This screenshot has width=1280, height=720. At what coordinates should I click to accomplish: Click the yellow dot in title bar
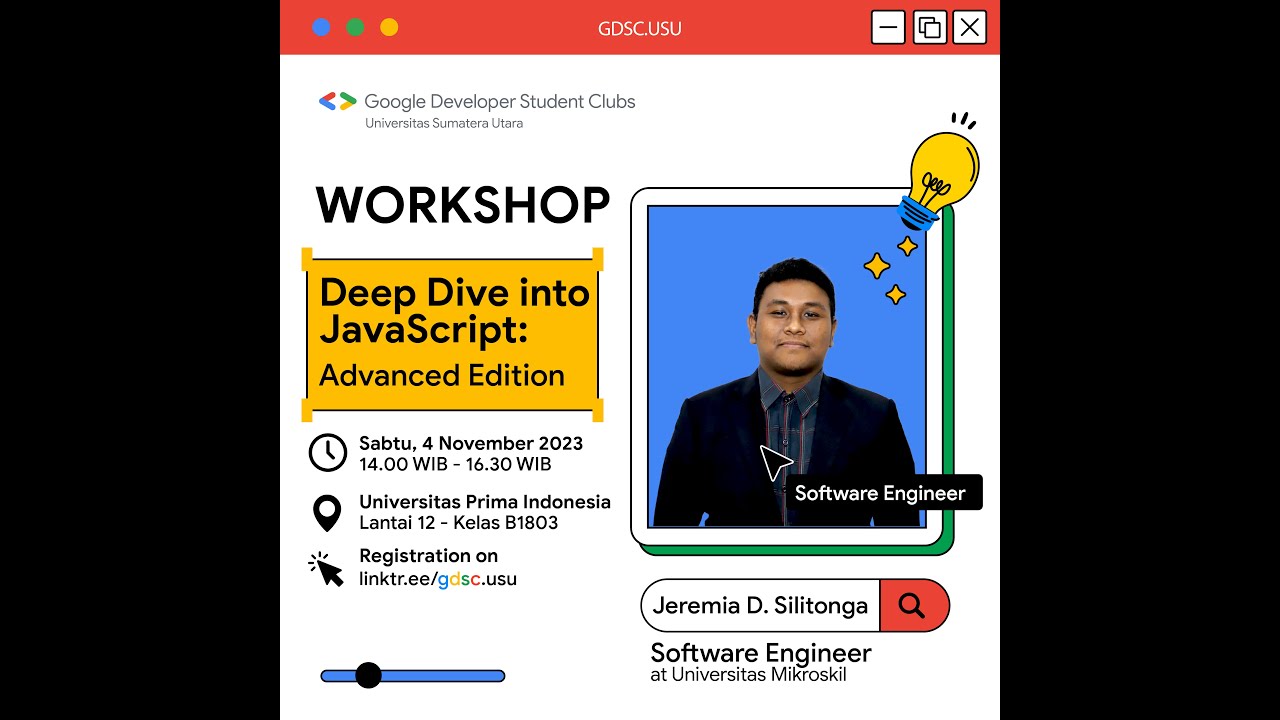pyautogui.click(x=389, y=27)
